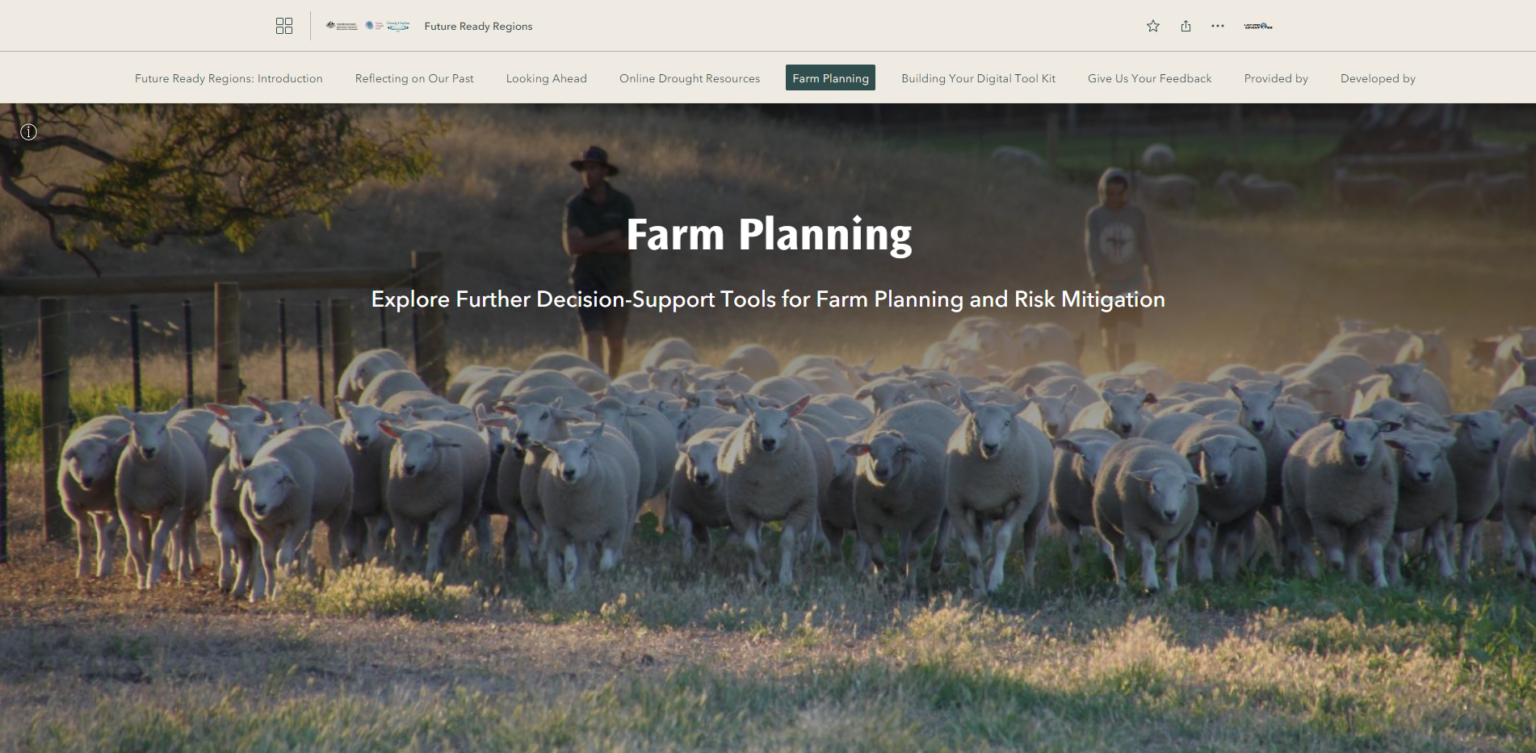Click the government logos beside the title

pos(367,26)
